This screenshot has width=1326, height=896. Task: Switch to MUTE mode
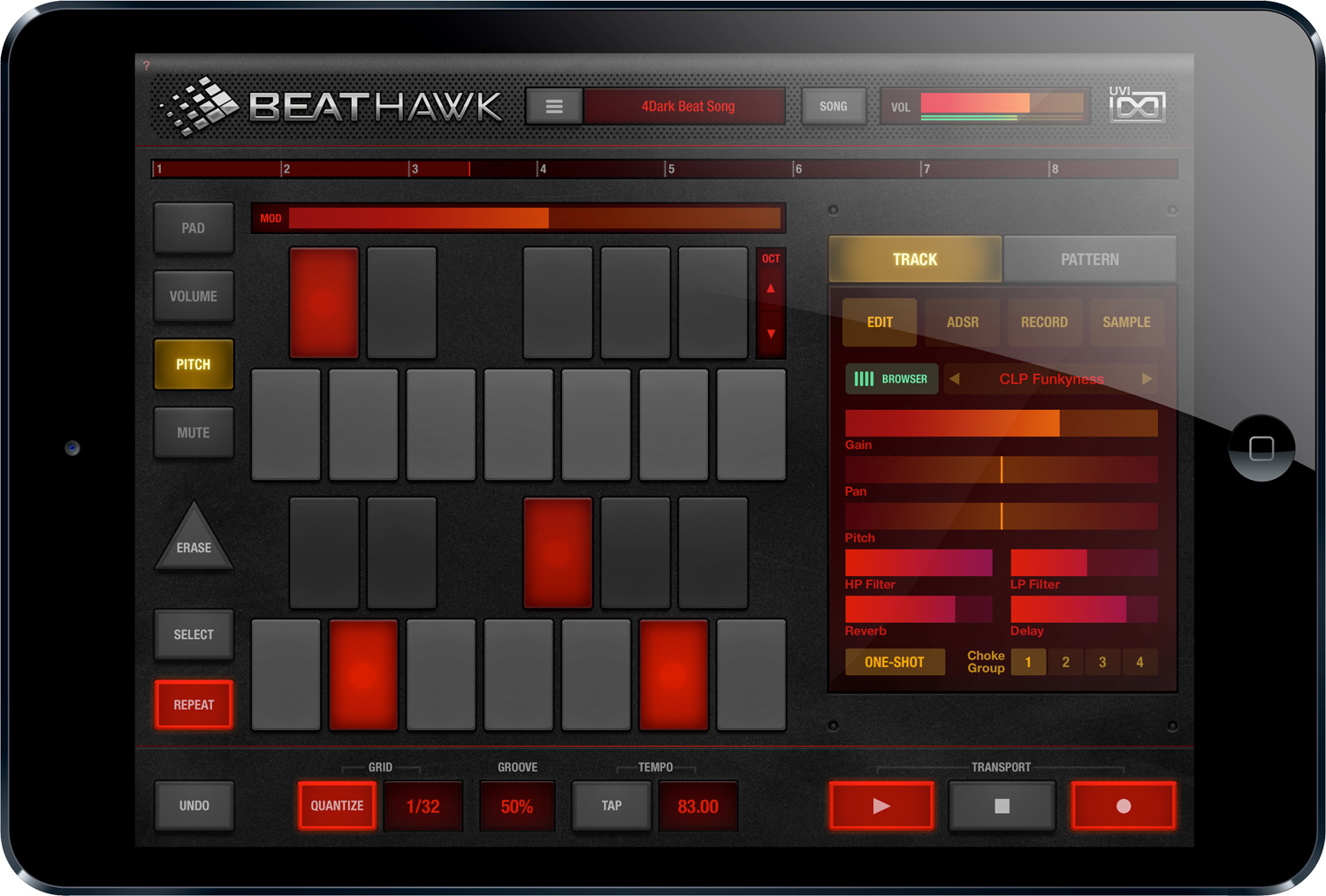tap(194, 433)
